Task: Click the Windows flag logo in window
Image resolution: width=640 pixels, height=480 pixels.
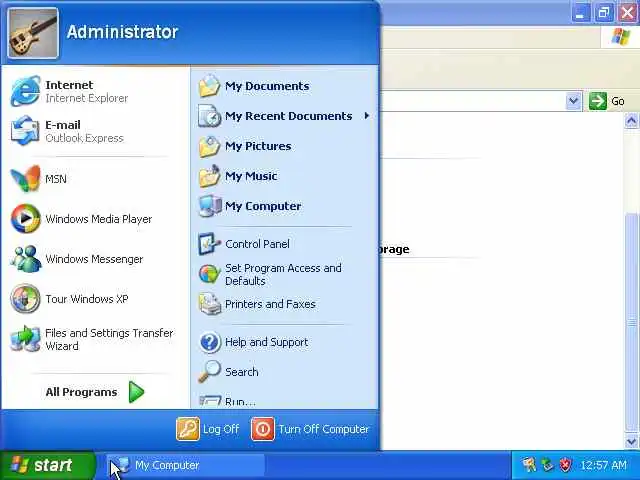Action: tap(620, 37)
